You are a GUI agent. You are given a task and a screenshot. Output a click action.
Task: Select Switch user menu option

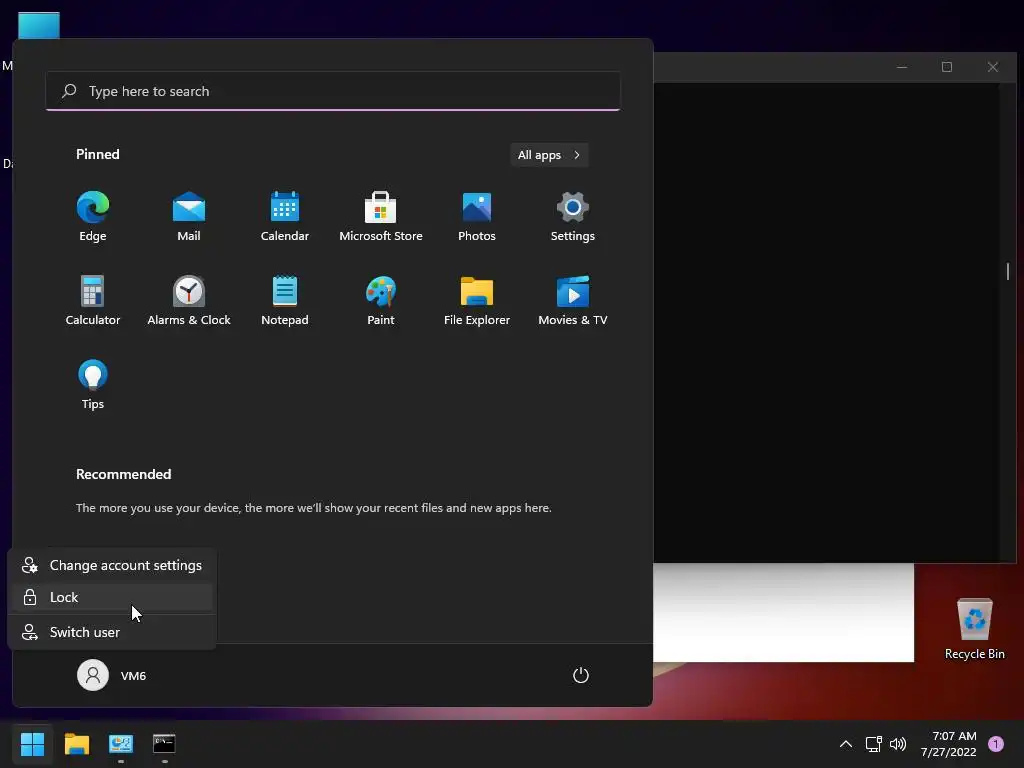112,632
